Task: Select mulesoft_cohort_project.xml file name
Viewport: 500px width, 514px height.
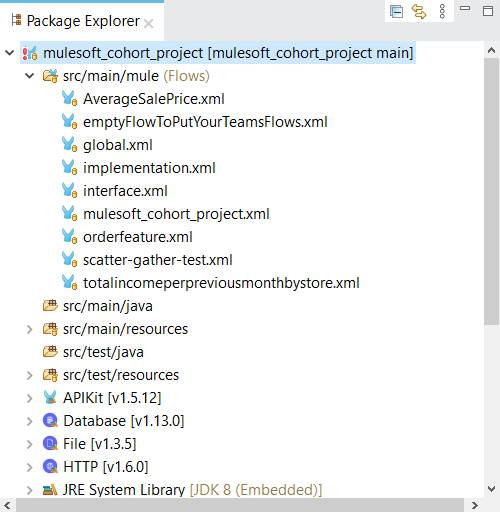Action: [176, 214]
